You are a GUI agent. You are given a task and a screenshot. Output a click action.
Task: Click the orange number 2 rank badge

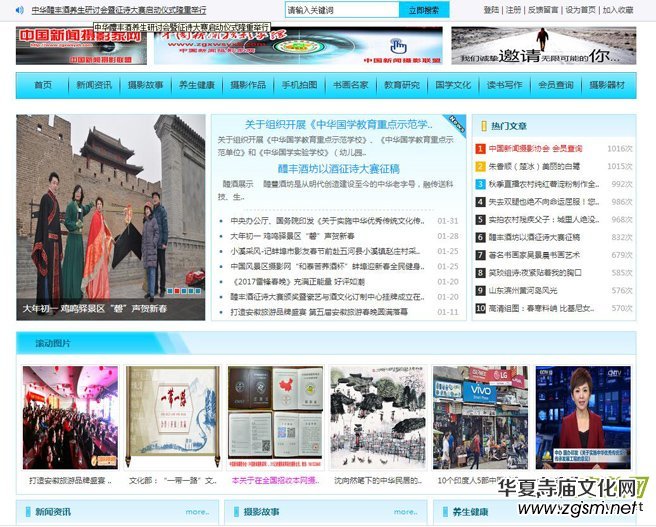click(480, 167)
